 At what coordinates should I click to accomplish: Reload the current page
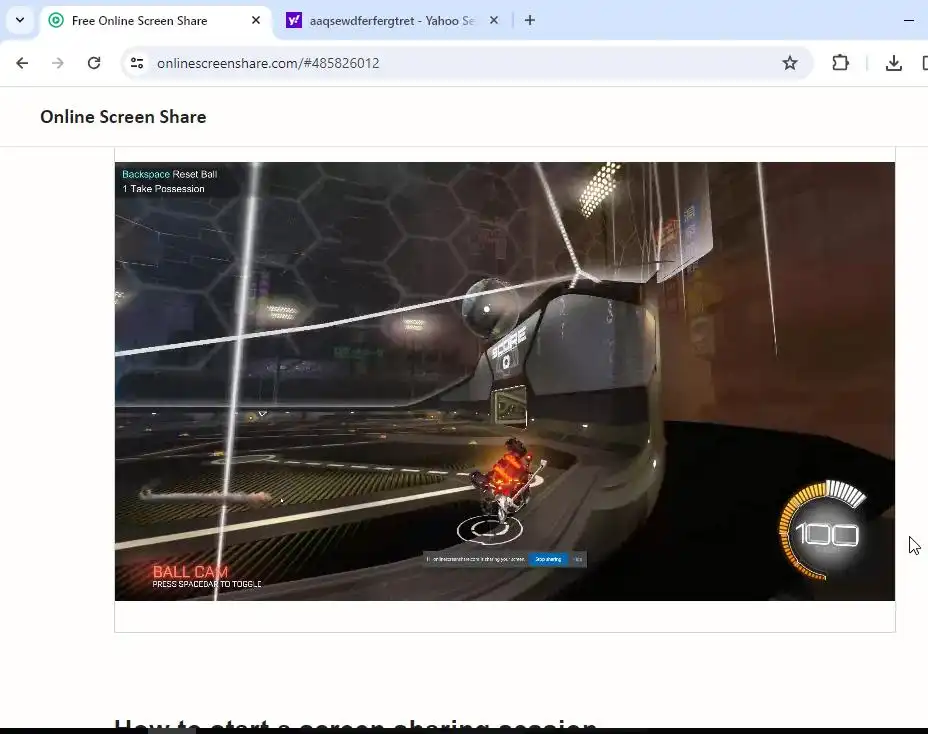pos(94,63)
